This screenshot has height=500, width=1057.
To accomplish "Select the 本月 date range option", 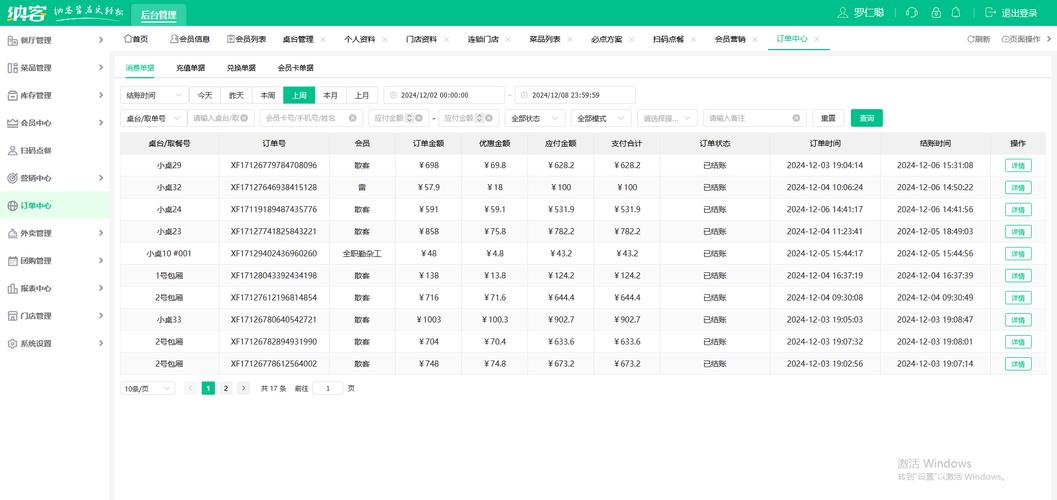I will 330,95.
